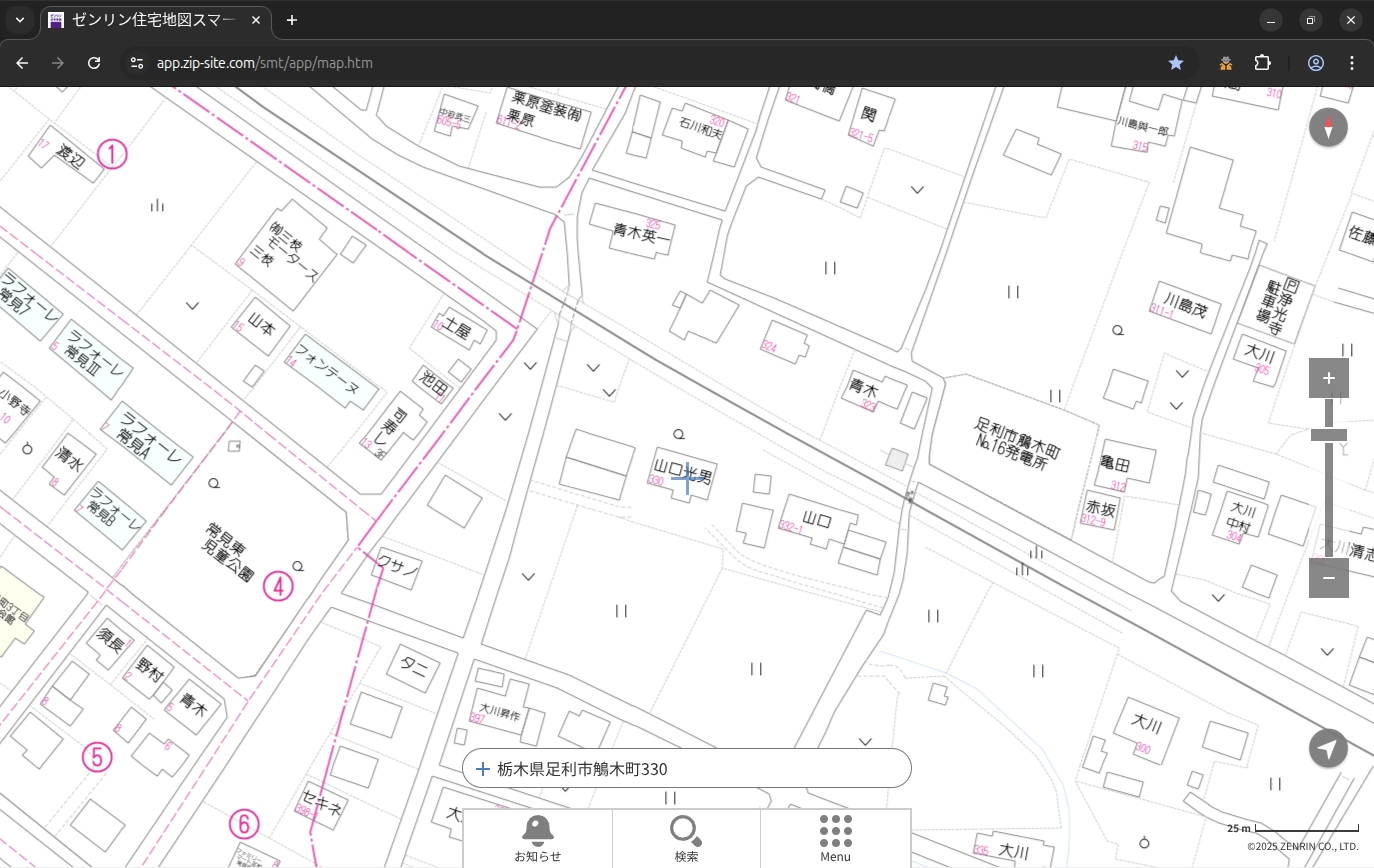This screenshot has width=1374, height=868.
Task: Expand the tab search dropdown arrow
Action: point(19,20)
